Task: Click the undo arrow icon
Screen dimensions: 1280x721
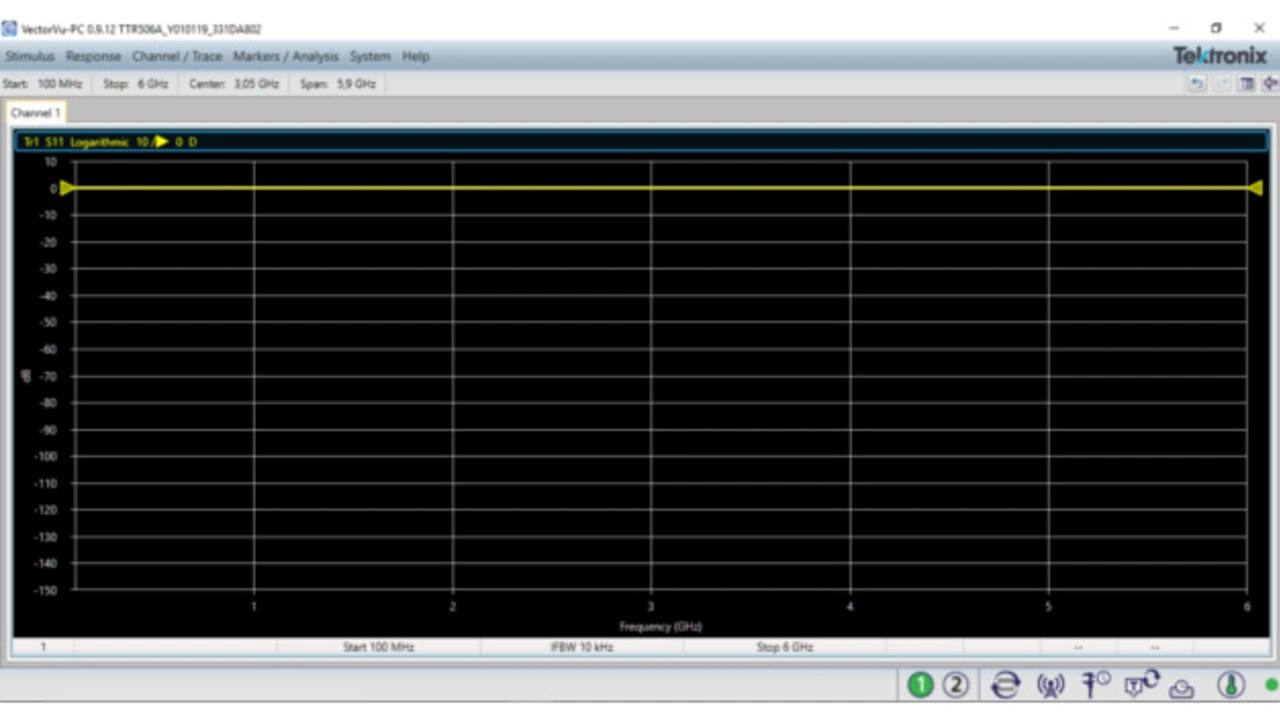Action: coord(1196,84)
